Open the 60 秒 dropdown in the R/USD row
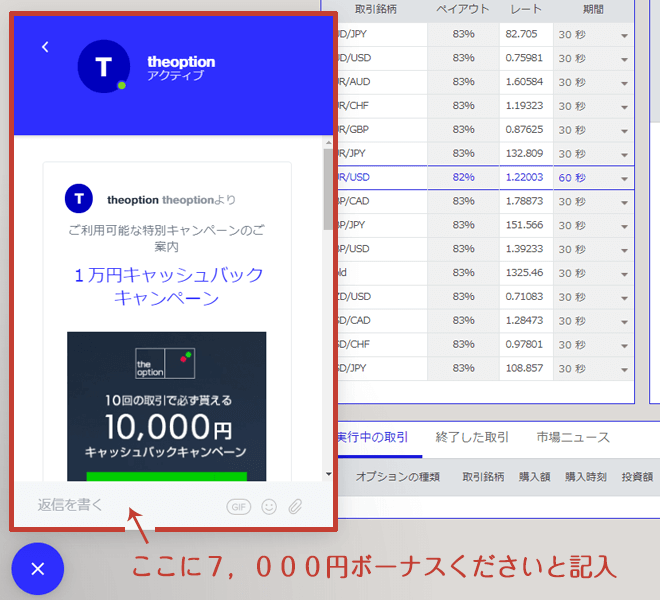The width and height of the screenshot is (660, 600). [593, 178]
